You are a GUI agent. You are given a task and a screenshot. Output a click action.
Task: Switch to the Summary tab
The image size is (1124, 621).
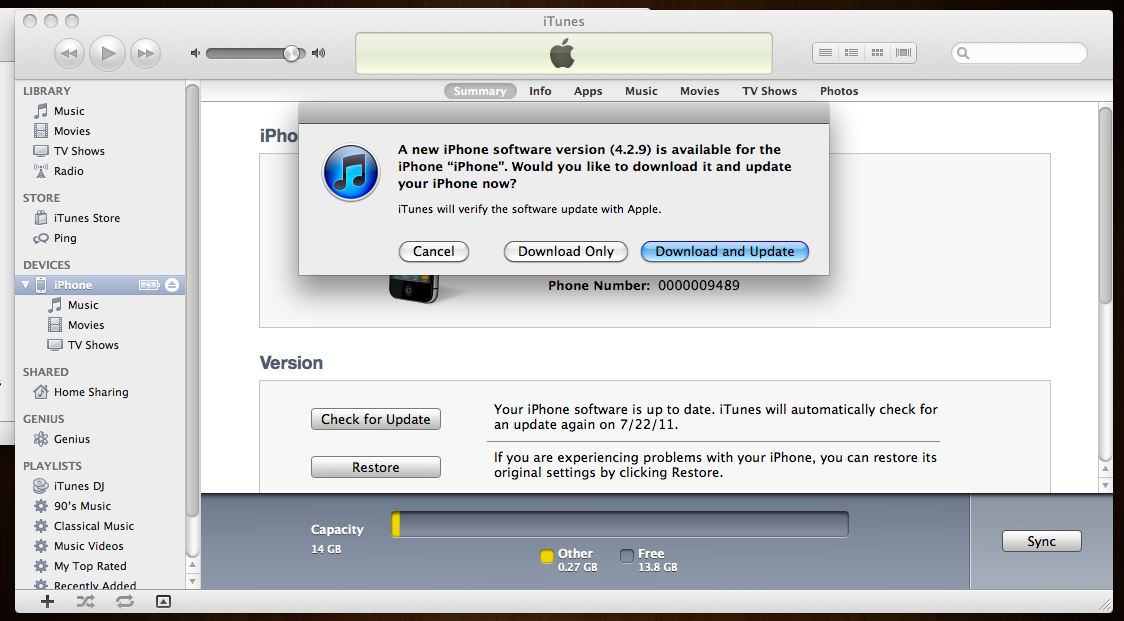480,91
